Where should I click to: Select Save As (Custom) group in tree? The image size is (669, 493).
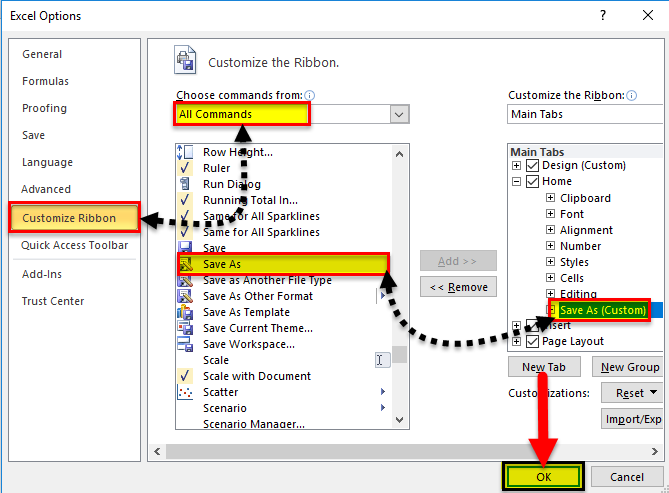[x=603, y=310]
